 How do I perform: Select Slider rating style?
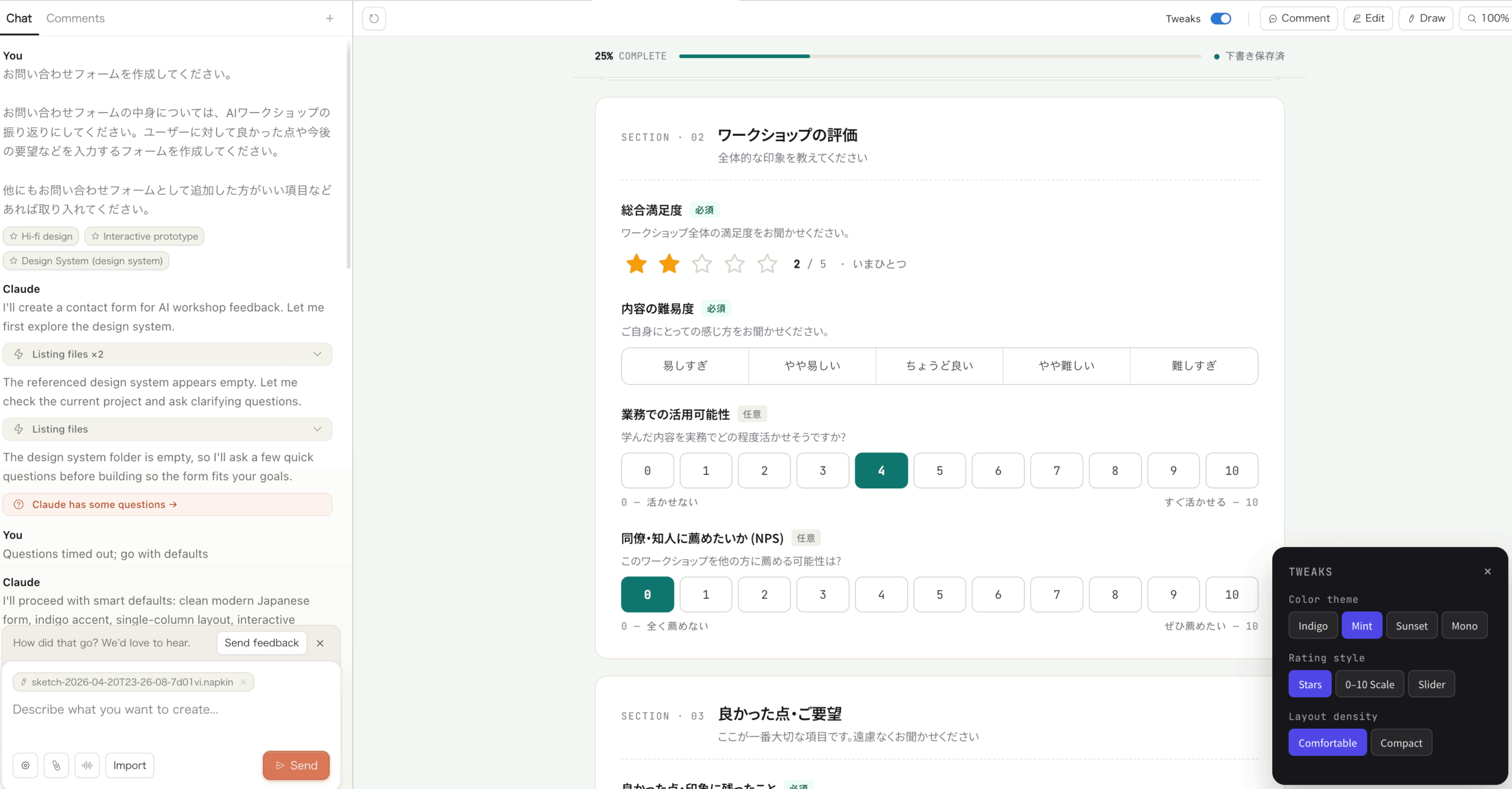pos(1431,684)
